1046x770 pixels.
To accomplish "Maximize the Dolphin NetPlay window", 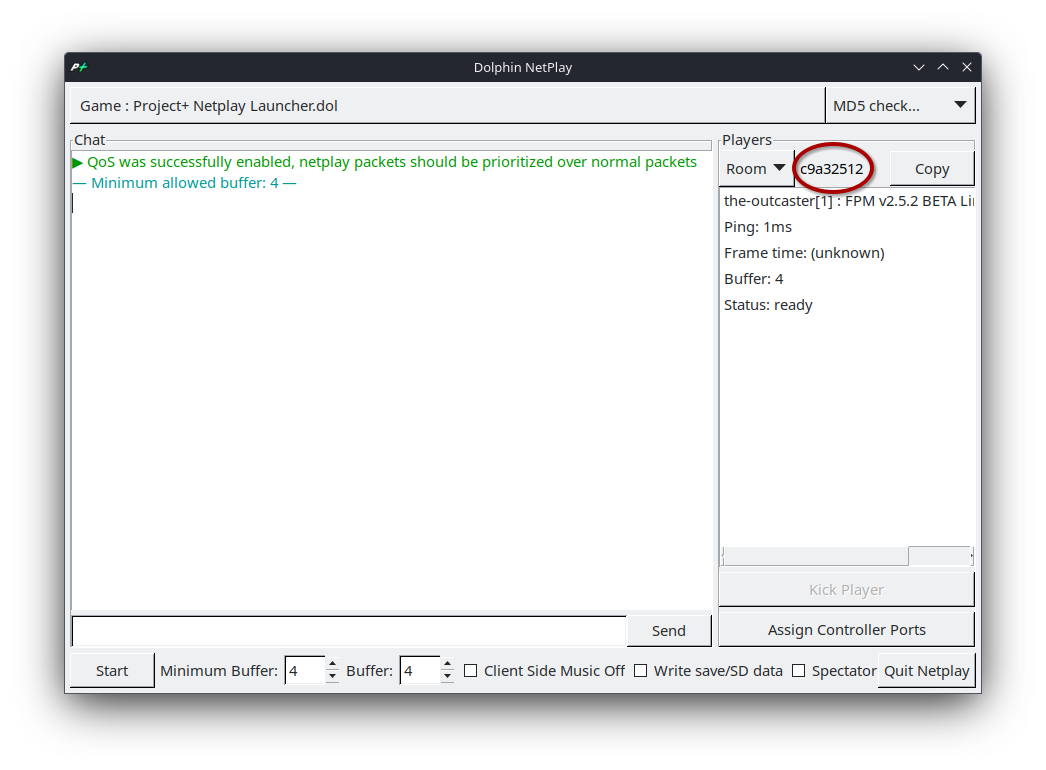I will [943, 67].
